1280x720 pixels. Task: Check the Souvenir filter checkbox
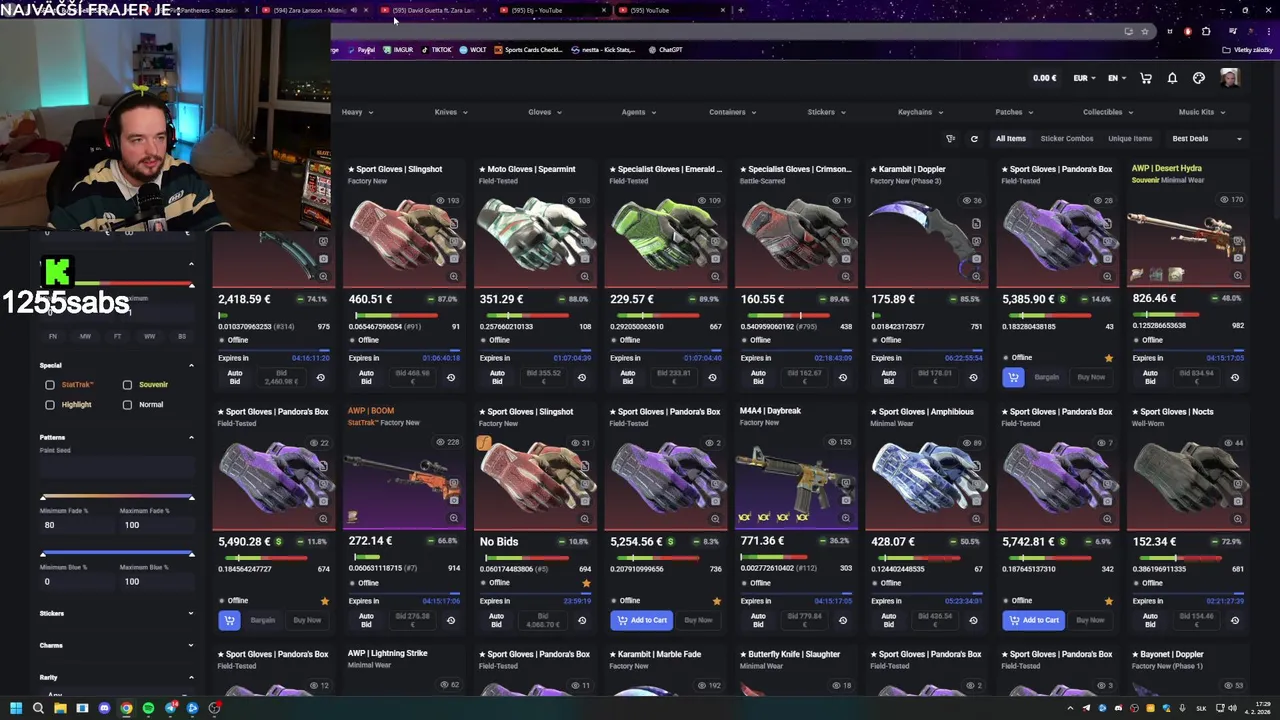click(127, 384)
